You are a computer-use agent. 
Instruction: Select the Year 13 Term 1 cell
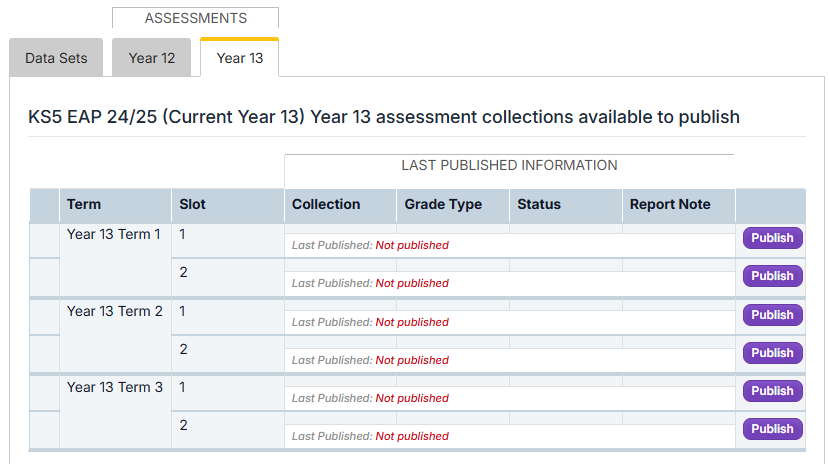pos(114,235)
